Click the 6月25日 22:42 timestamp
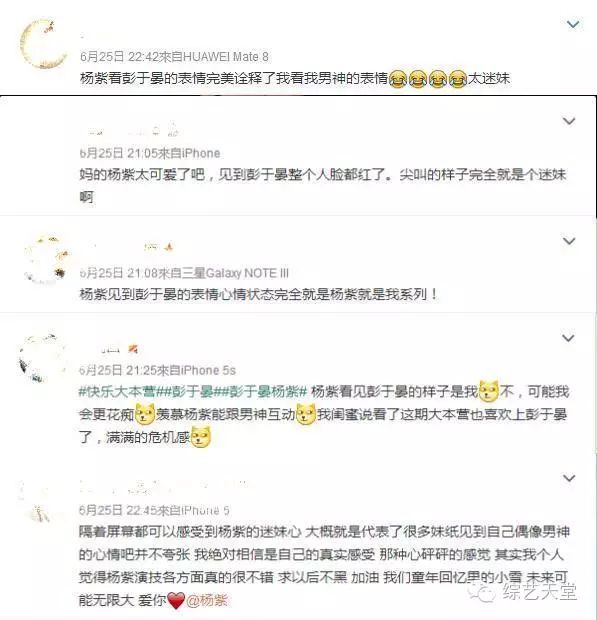 click(119, 57)
